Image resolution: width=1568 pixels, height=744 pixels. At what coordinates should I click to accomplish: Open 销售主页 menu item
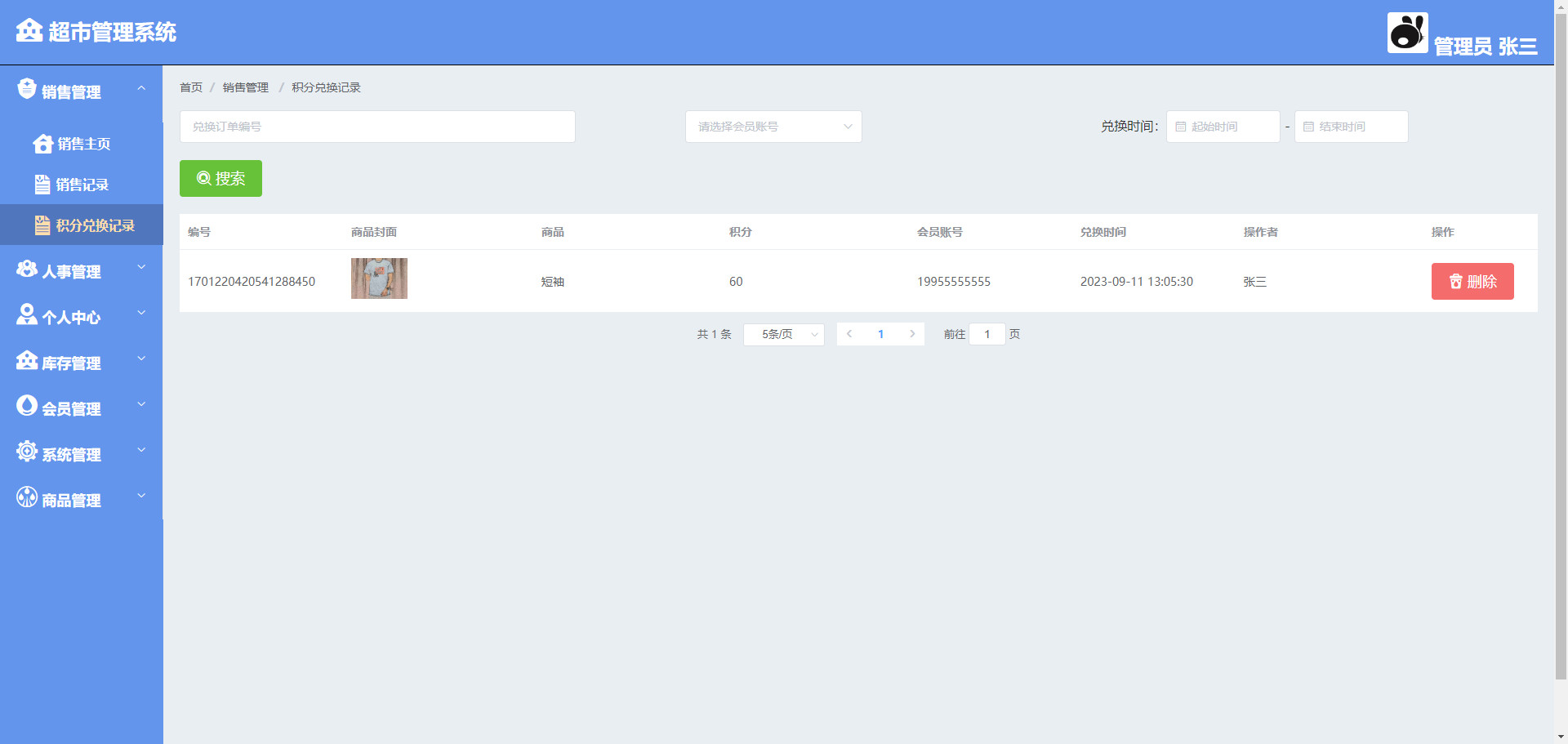coord(82,144)
